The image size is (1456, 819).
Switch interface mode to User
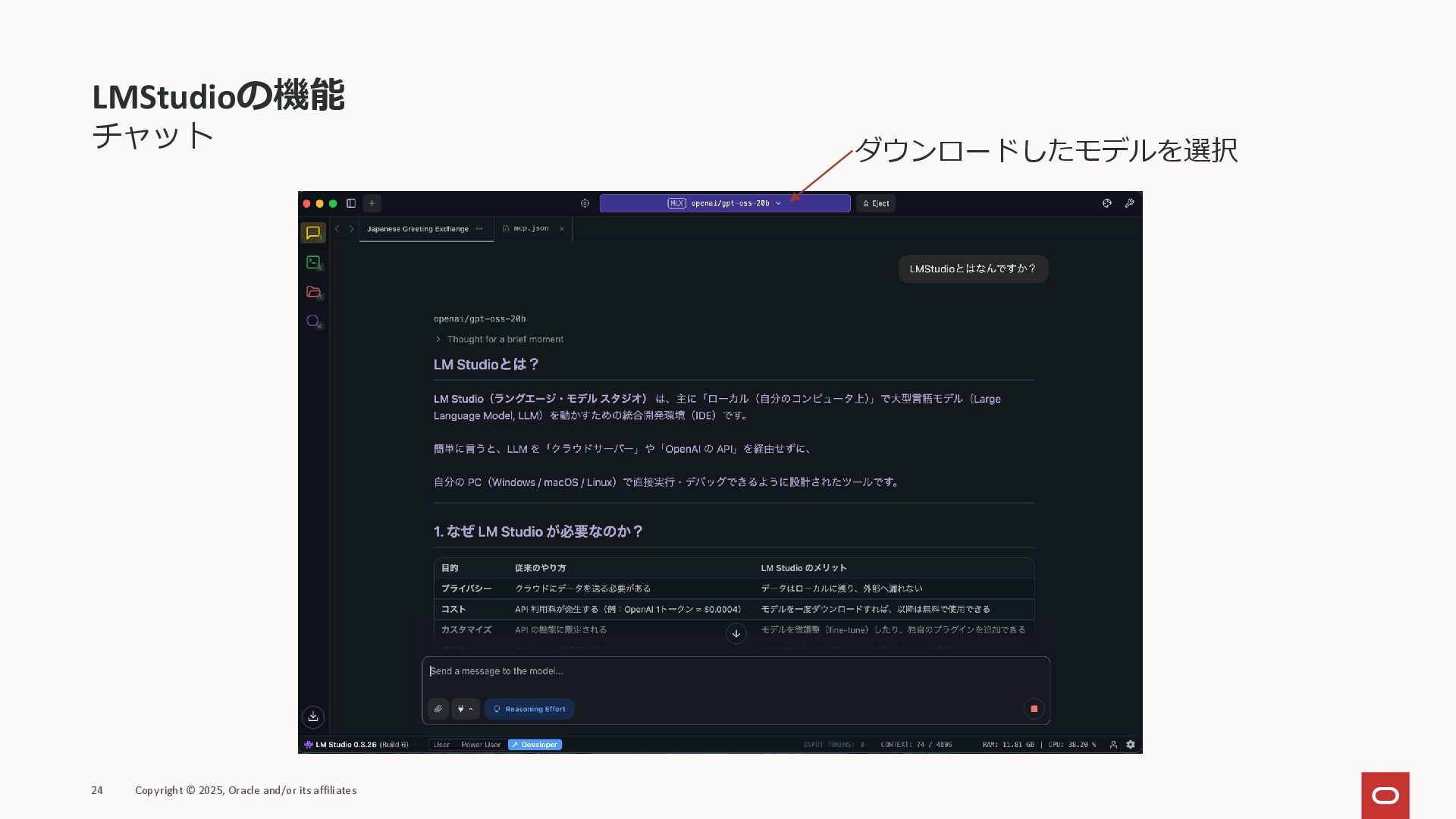coord(441,745)
